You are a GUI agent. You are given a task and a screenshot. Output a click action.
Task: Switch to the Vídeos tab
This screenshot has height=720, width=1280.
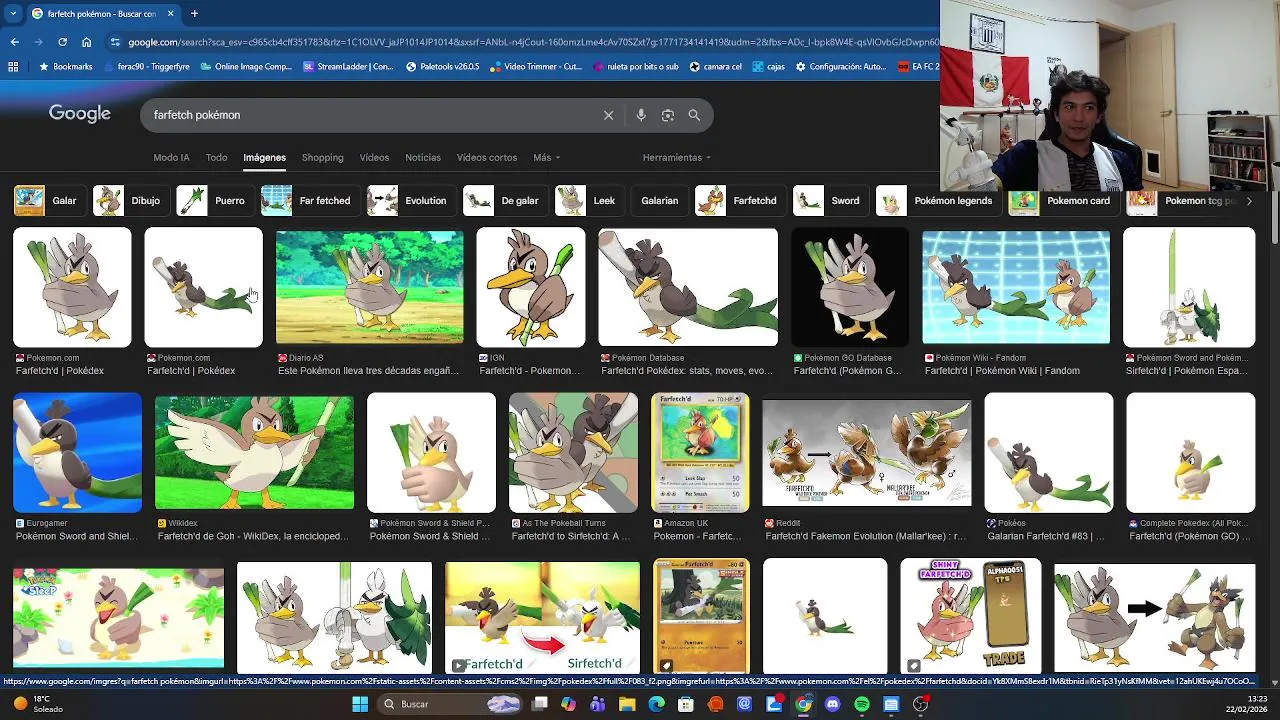(x=374, y=157)
